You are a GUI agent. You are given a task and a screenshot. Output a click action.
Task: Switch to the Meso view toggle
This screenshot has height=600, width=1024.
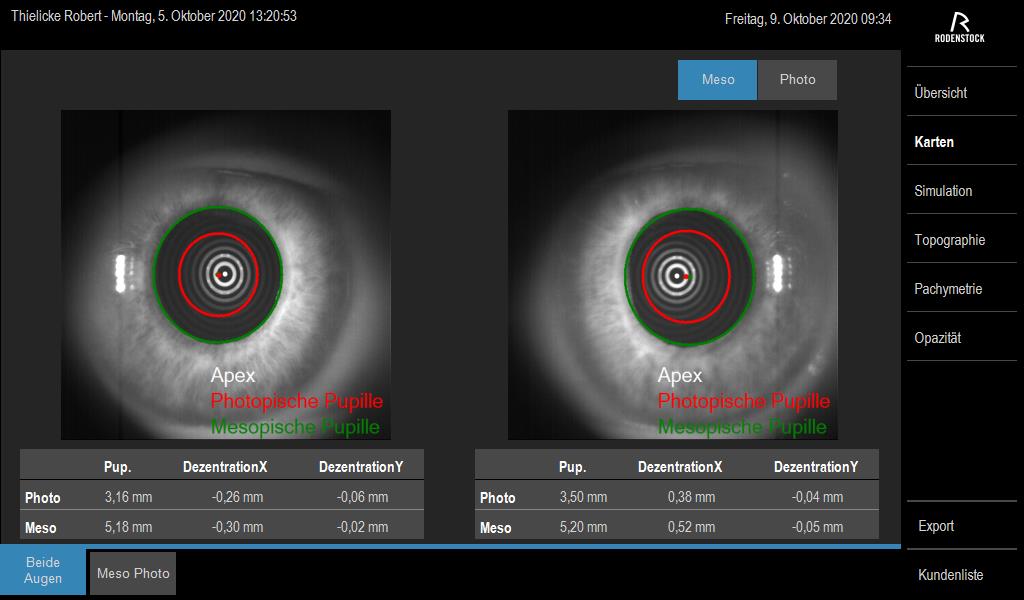[717, 80]
